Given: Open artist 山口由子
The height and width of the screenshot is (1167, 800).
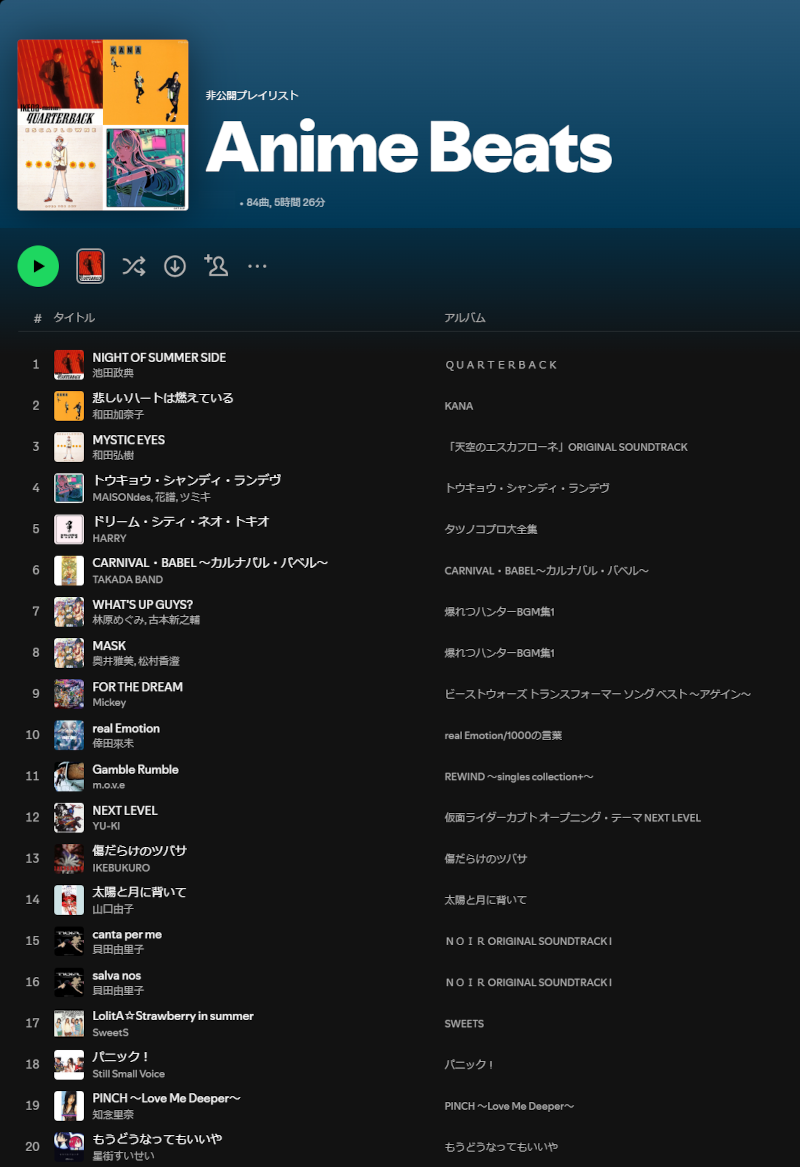Looking at the screenshot, I should point(113,909).
